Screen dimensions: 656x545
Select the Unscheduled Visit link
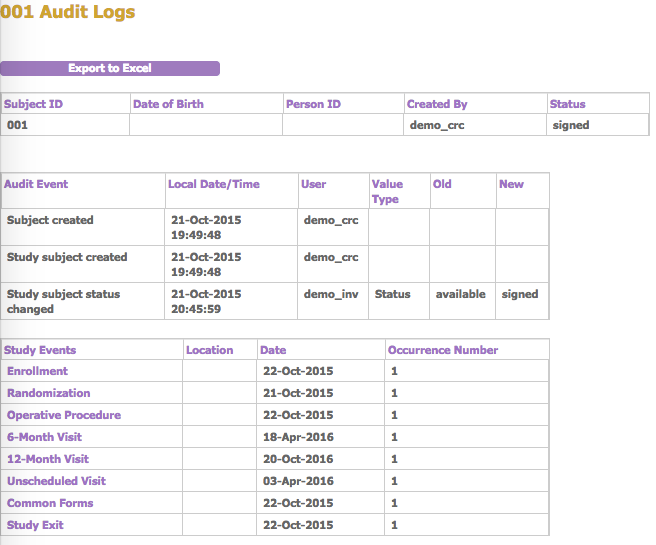point(56,481)
